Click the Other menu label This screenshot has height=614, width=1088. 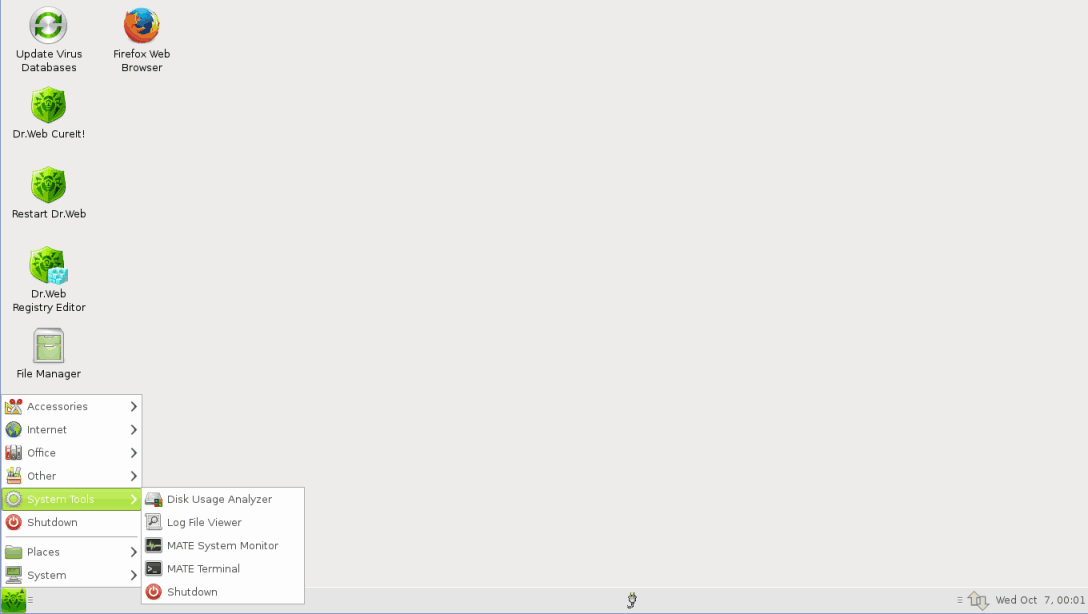(x=42, y=476)
